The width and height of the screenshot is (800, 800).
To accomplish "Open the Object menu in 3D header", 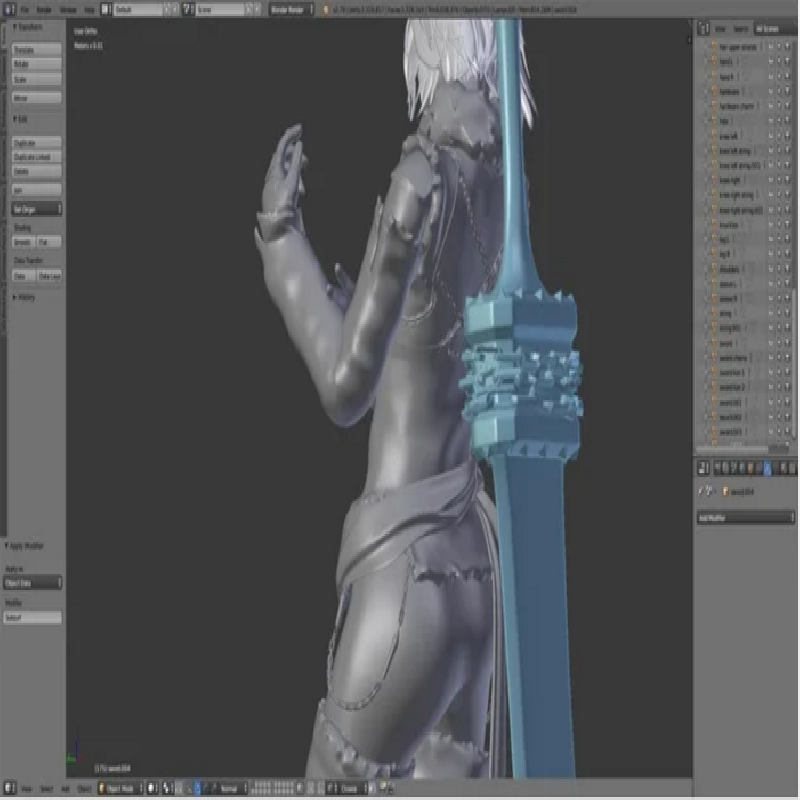I will point(84,789).
